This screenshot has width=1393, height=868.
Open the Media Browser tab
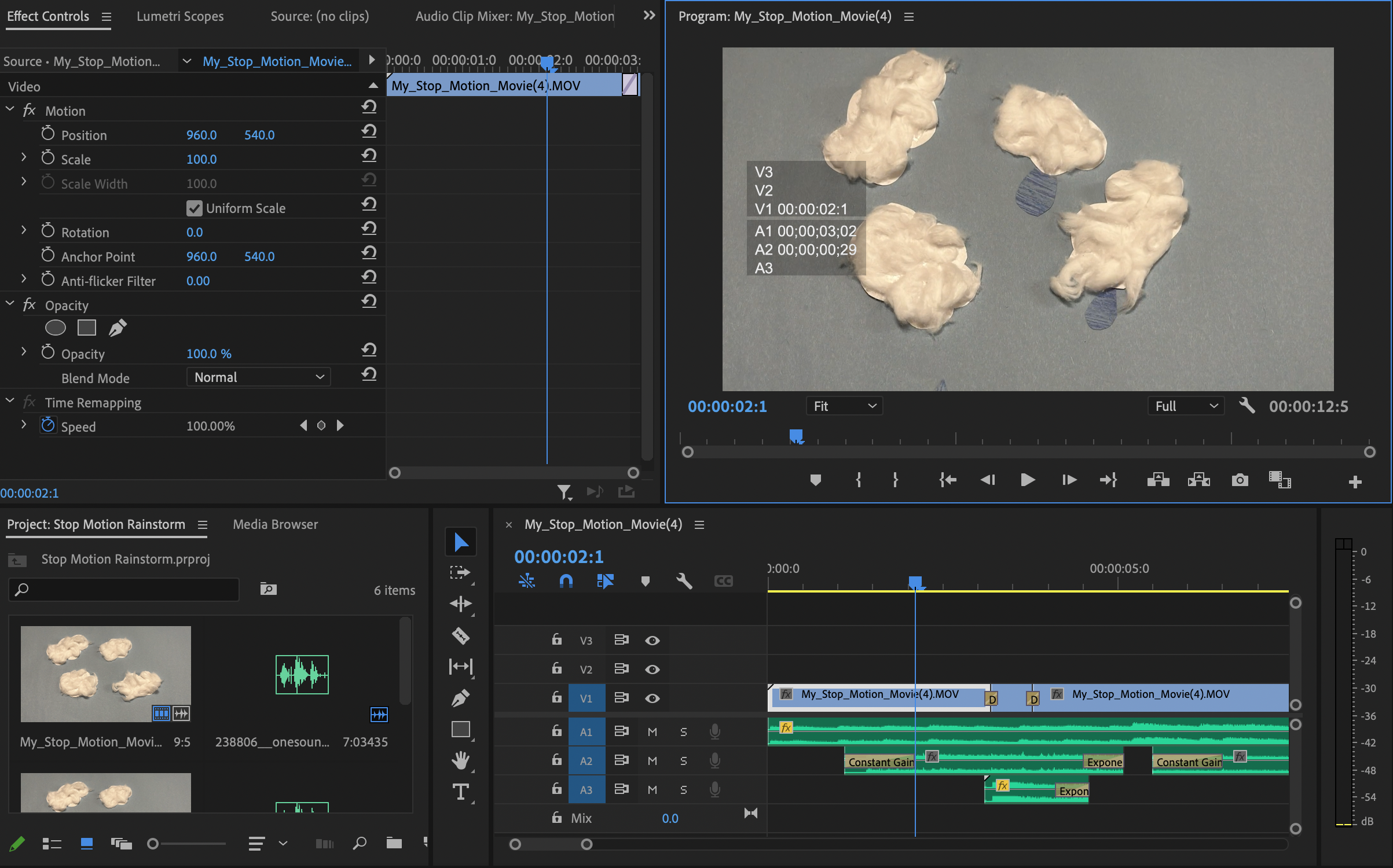275,524
